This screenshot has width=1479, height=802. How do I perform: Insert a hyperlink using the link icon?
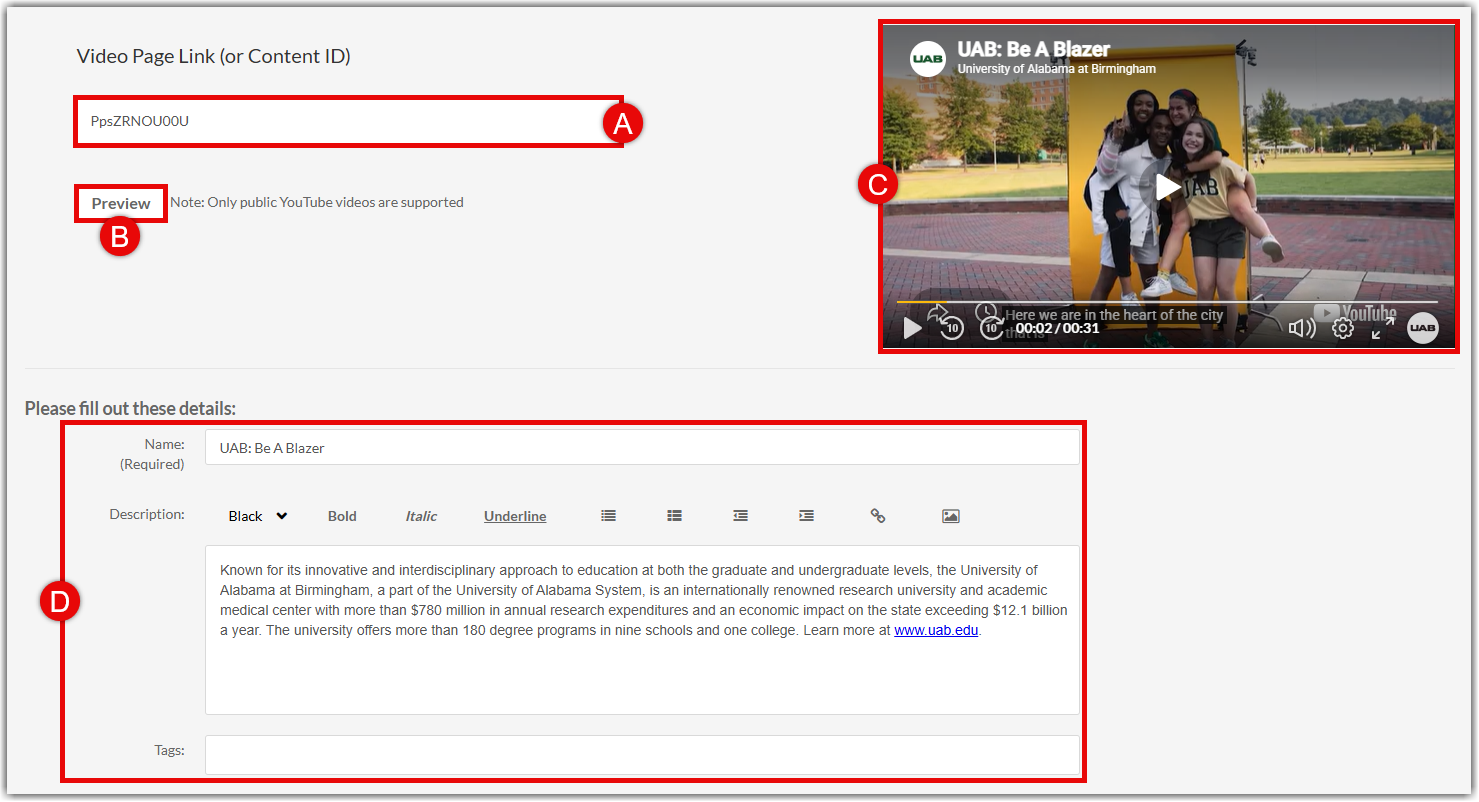tap(877, 516)
